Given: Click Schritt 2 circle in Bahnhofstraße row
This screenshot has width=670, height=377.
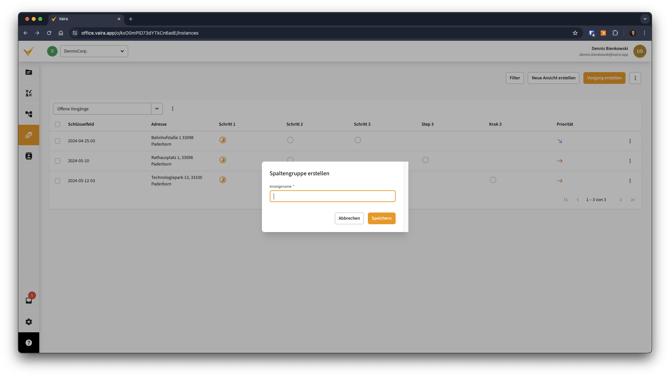Looking at the screenshot, I should (290, 140).
